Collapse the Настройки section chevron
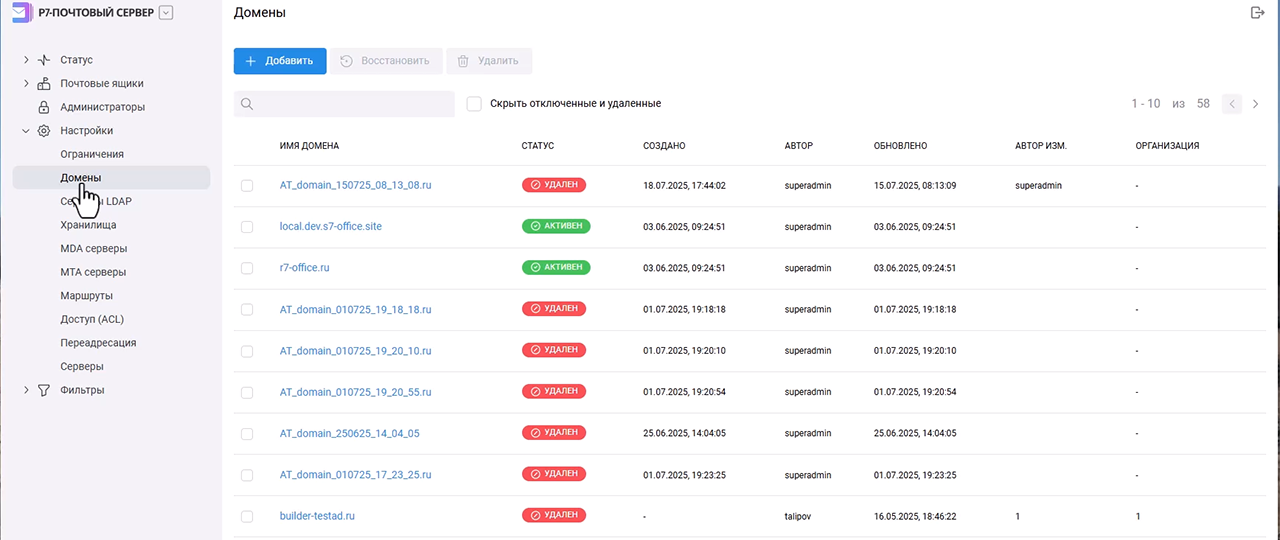The width and height of the screenshot is (1280, 540). point(26,131)
